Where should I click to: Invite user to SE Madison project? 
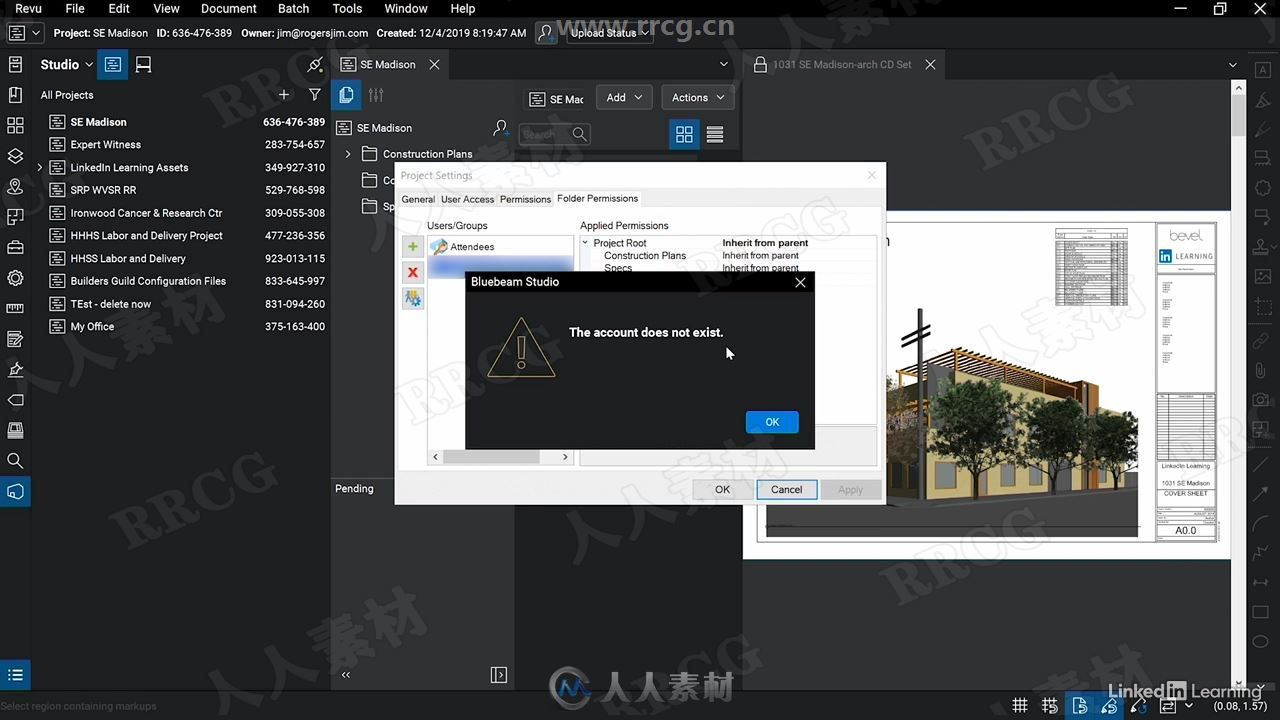tap(501, 128)
